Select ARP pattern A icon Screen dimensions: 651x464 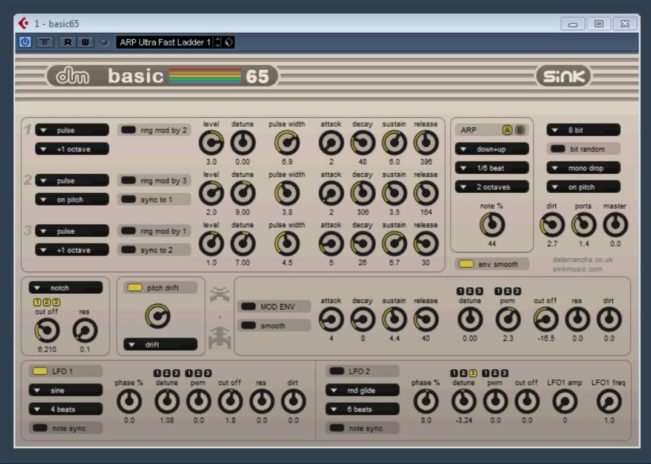506,130
